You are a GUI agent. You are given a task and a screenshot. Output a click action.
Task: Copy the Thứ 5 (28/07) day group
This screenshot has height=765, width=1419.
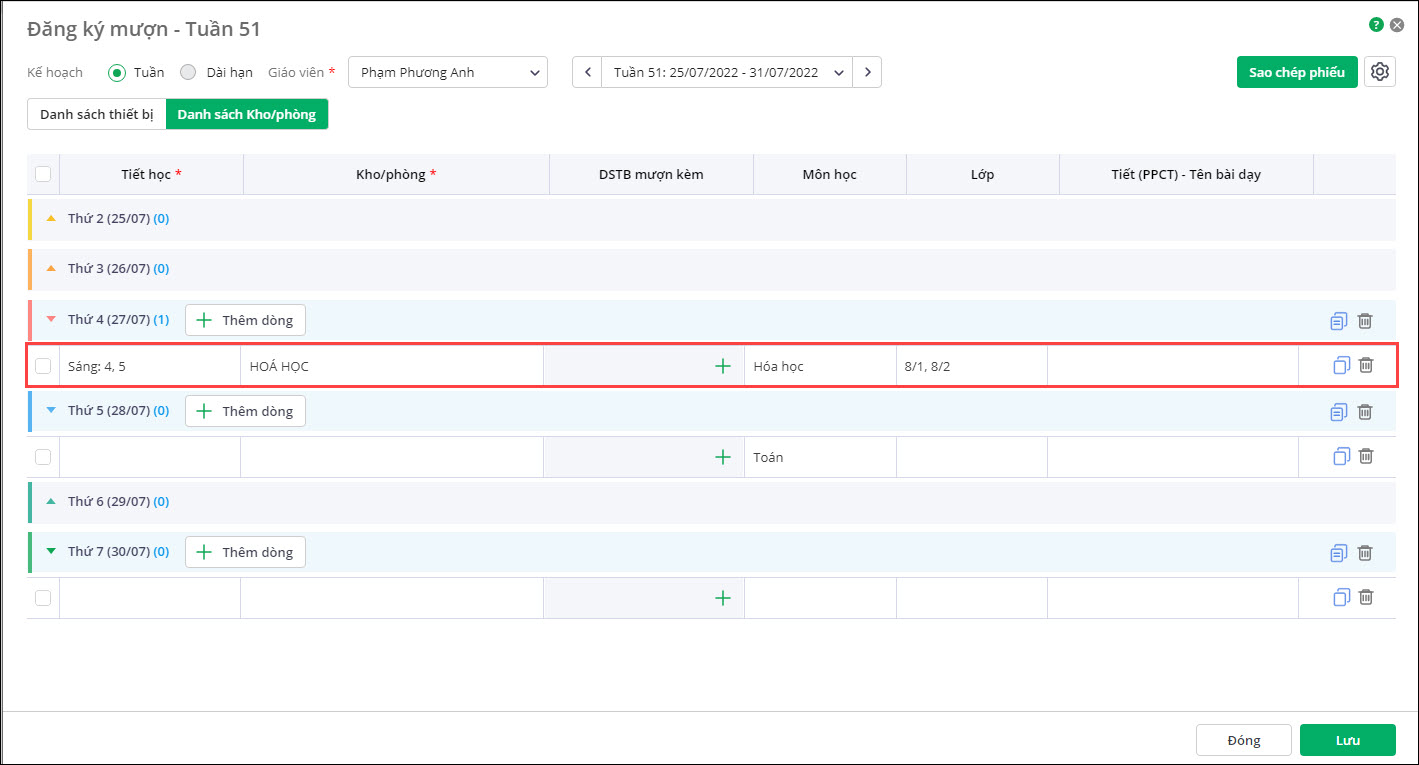[x=1339, y=412]
